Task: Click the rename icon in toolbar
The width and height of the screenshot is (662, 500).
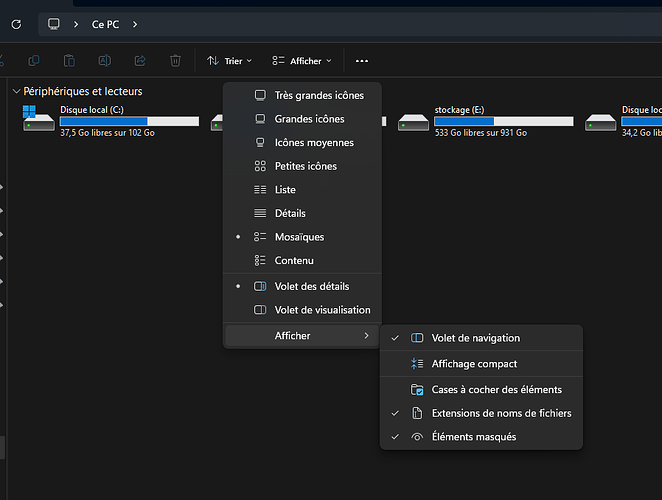Action: tap(104, 61)
